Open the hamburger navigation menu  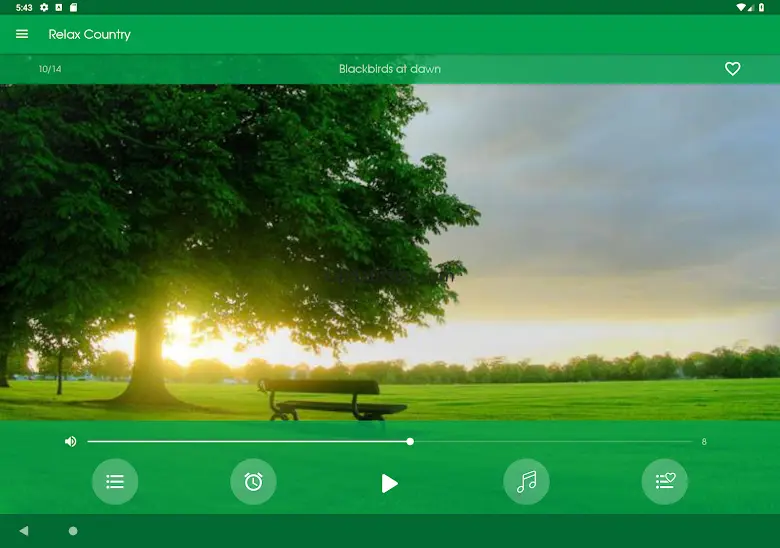[22, 34]
